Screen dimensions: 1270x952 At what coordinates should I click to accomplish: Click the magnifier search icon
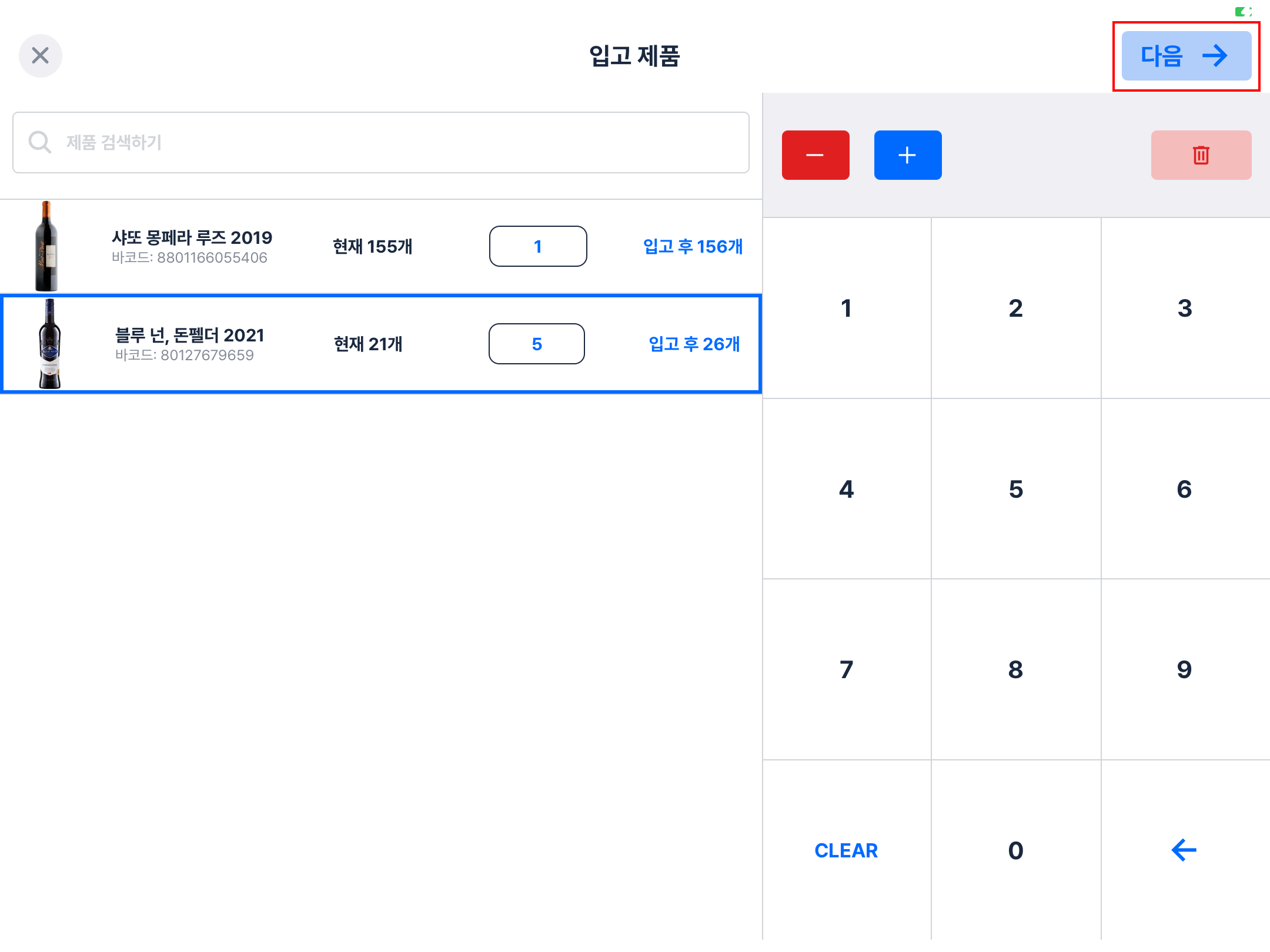click(x=40, y=142)
